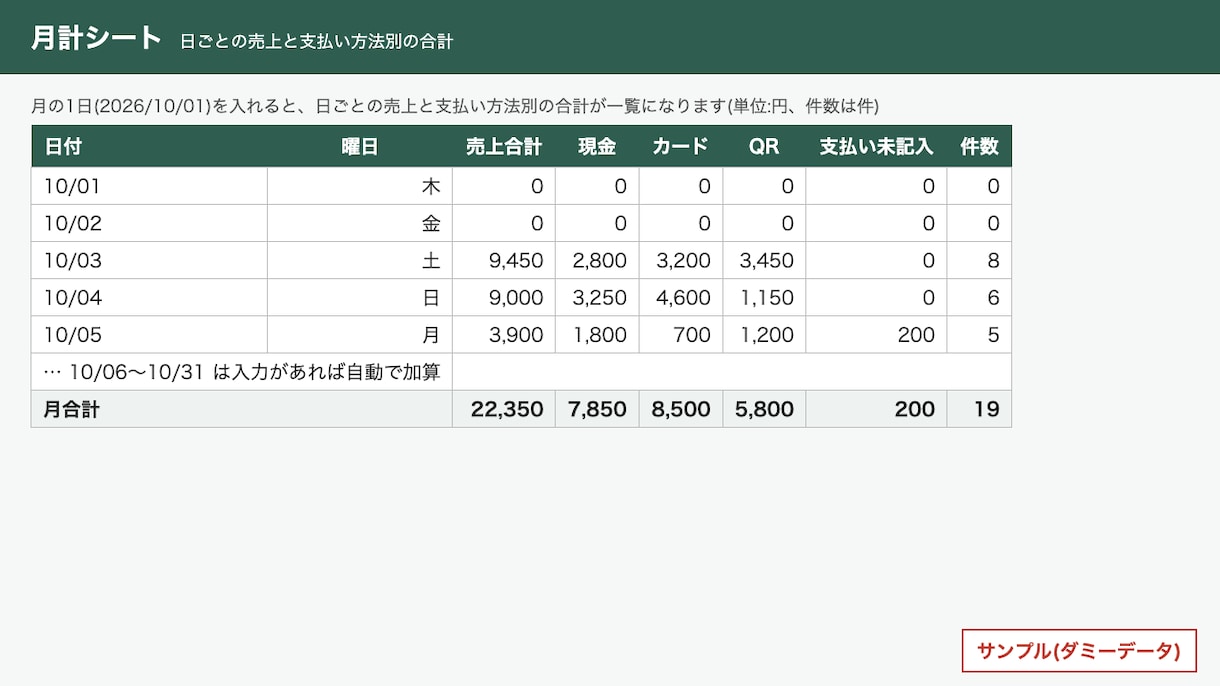Viewport: 1220px width, 686px height.
Task: Select card value 700
Action: (x=681, y=335)
